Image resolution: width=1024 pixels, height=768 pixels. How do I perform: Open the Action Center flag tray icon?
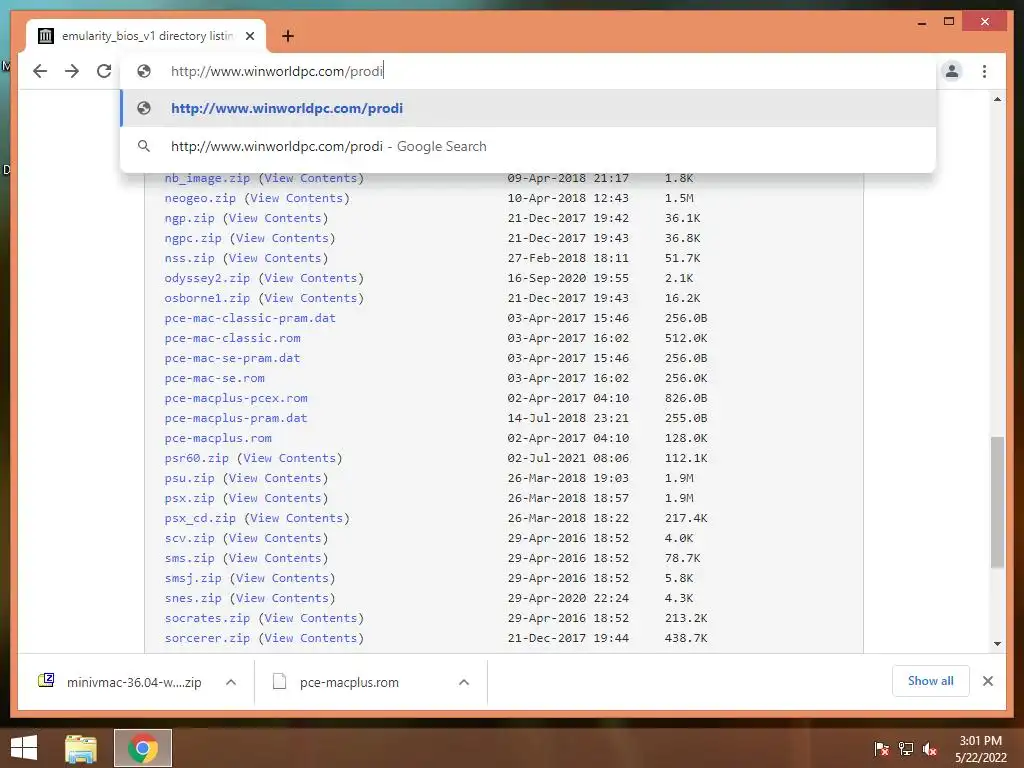(x=881, y=749)
